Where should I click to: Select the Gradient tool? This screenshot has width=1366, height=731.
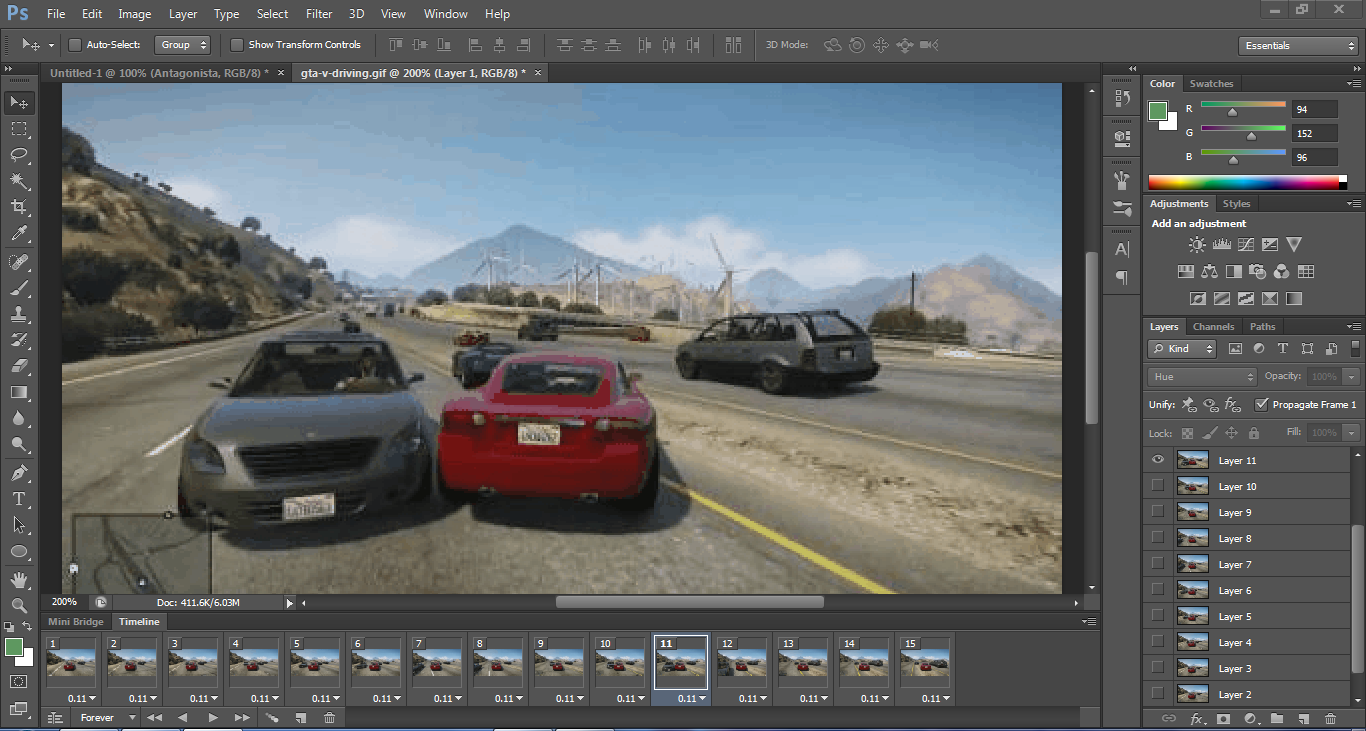click(x=19, y=392)
